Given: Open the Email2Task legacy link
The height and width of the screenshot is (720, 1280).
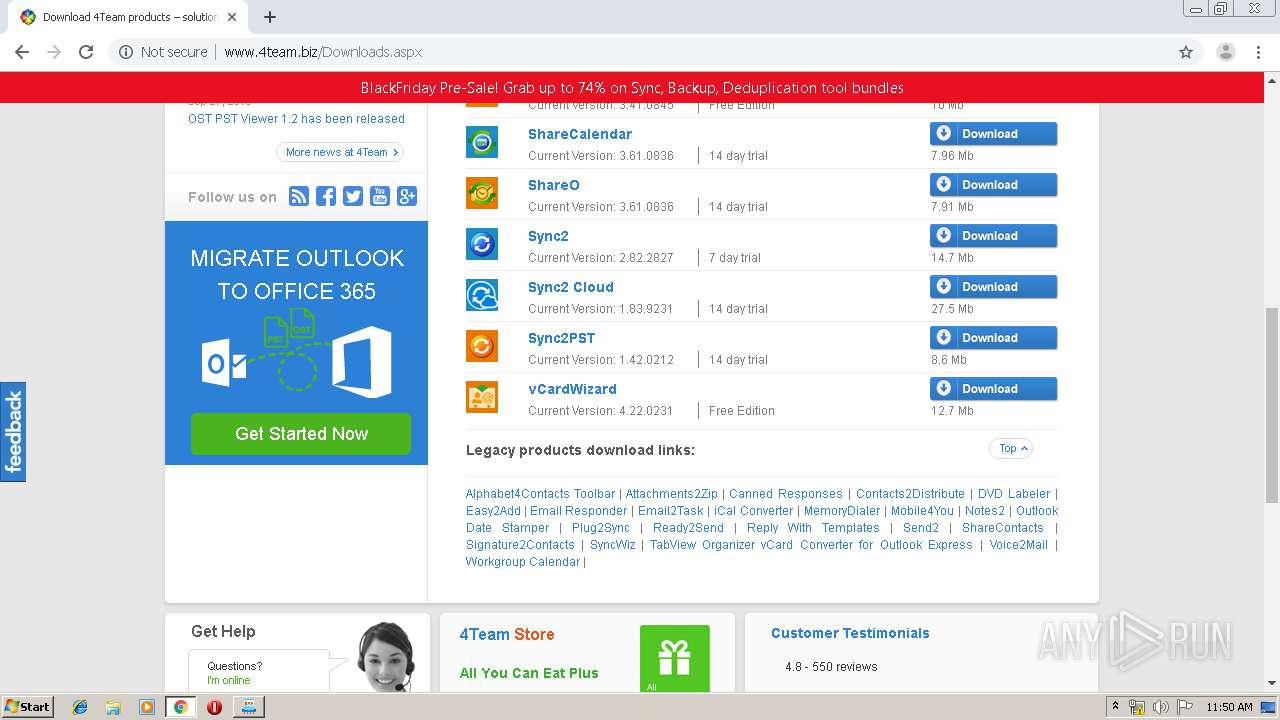Looking at the screenshot, I should 671,511.
